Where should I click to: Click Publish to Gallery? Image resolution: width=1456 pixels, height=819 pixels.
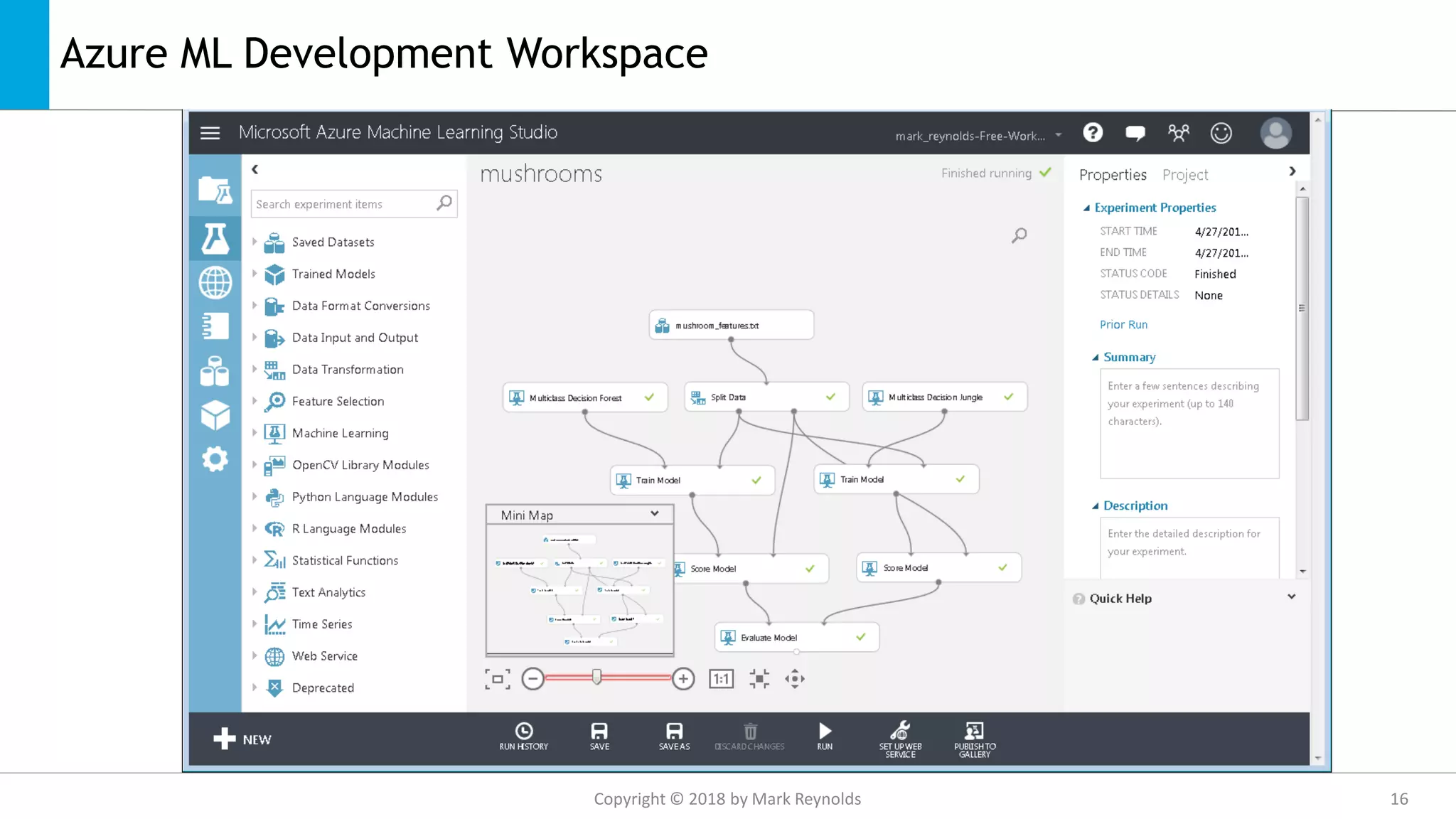975,739
